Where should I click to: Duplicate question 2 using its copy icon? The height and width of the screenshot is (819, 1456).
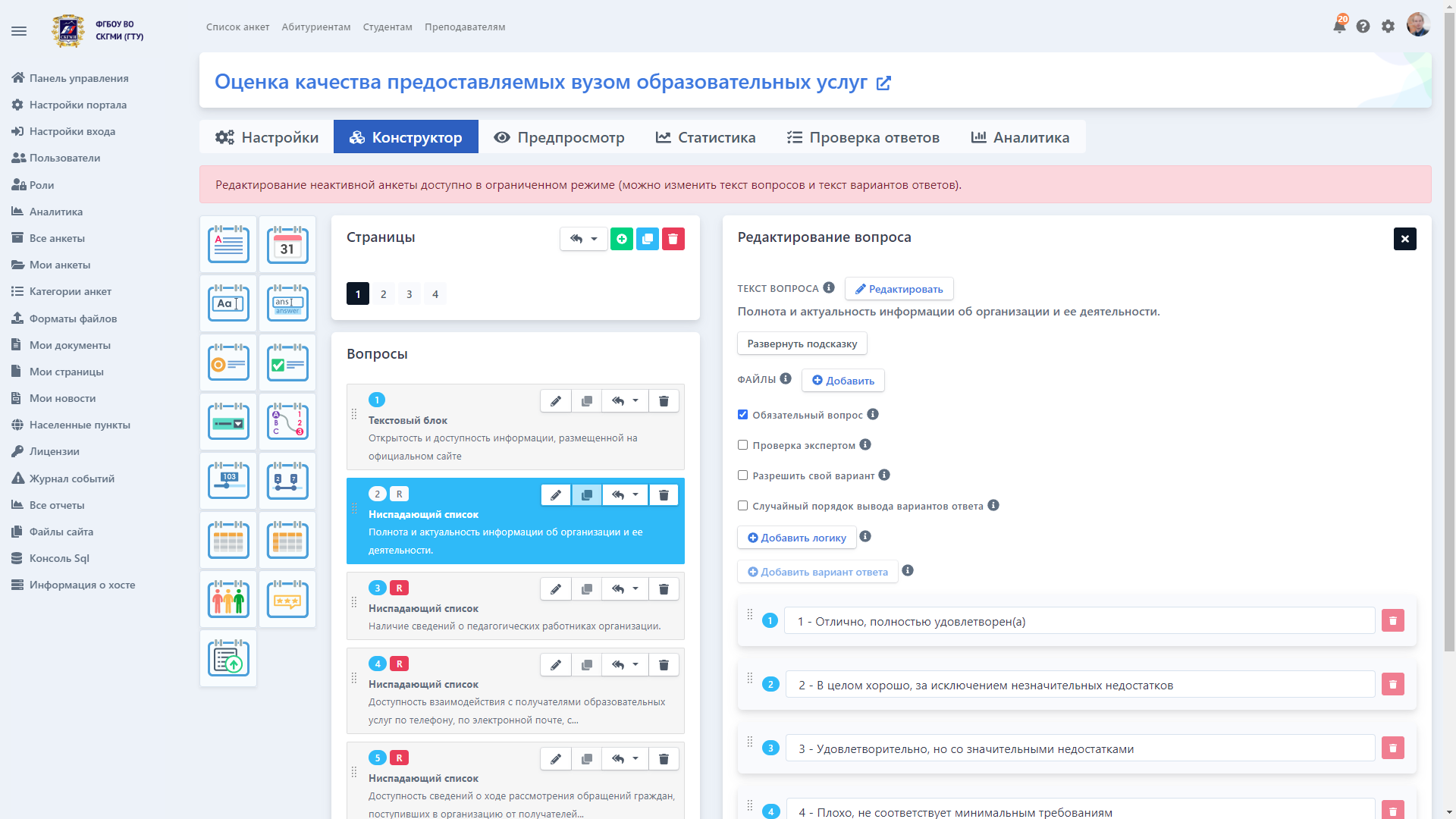tap(586, 494)
